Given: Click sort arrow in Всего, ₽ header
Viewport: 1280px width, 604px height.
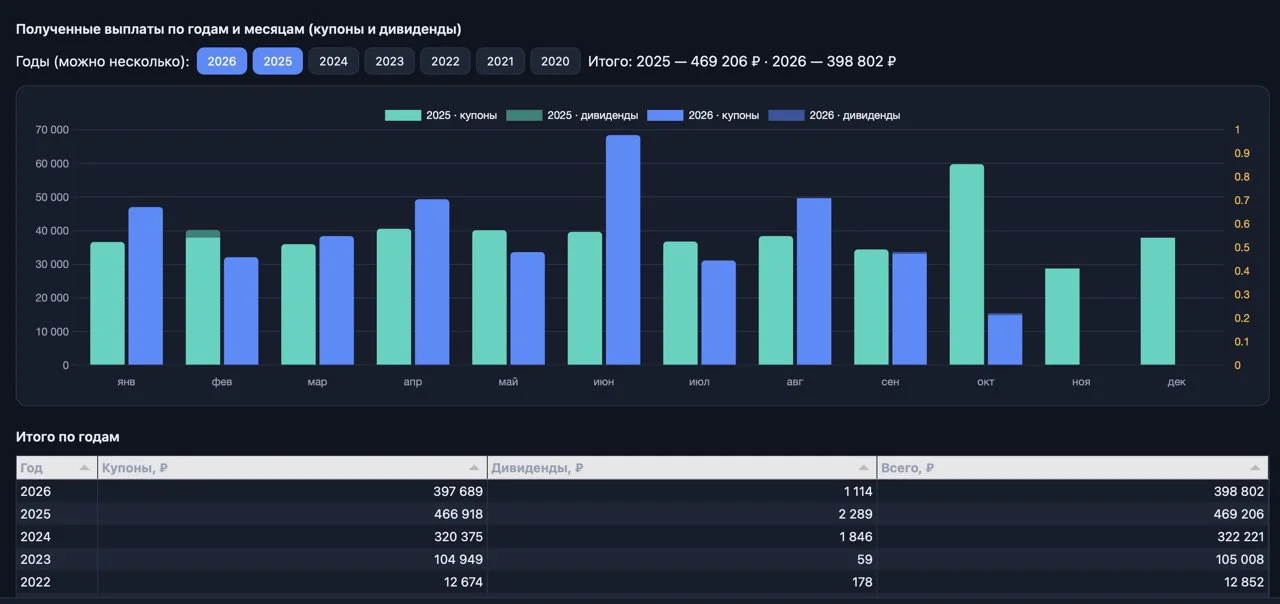Looking at the screenshot, I should coord(1254,468).
